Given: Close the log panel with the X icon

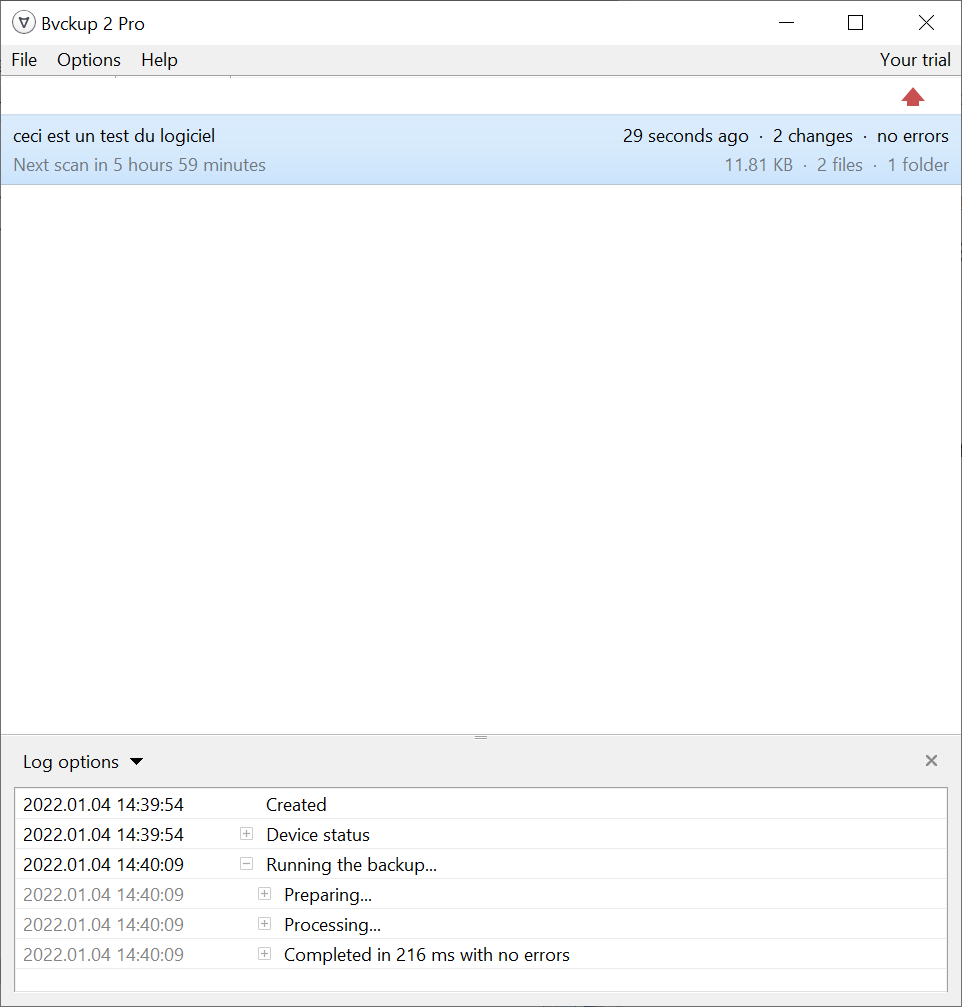Looking at the screenshot, I should [931, 761].
